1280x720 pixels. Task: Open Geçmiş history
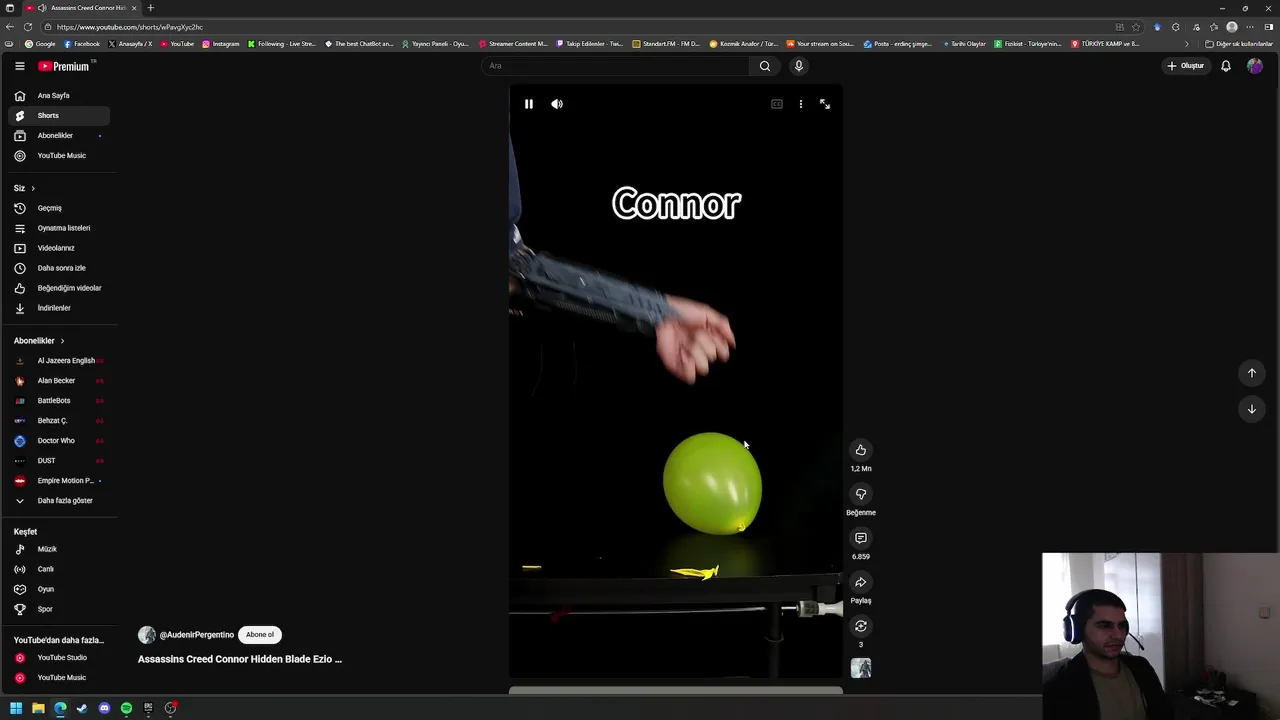[x=60, y=208]
